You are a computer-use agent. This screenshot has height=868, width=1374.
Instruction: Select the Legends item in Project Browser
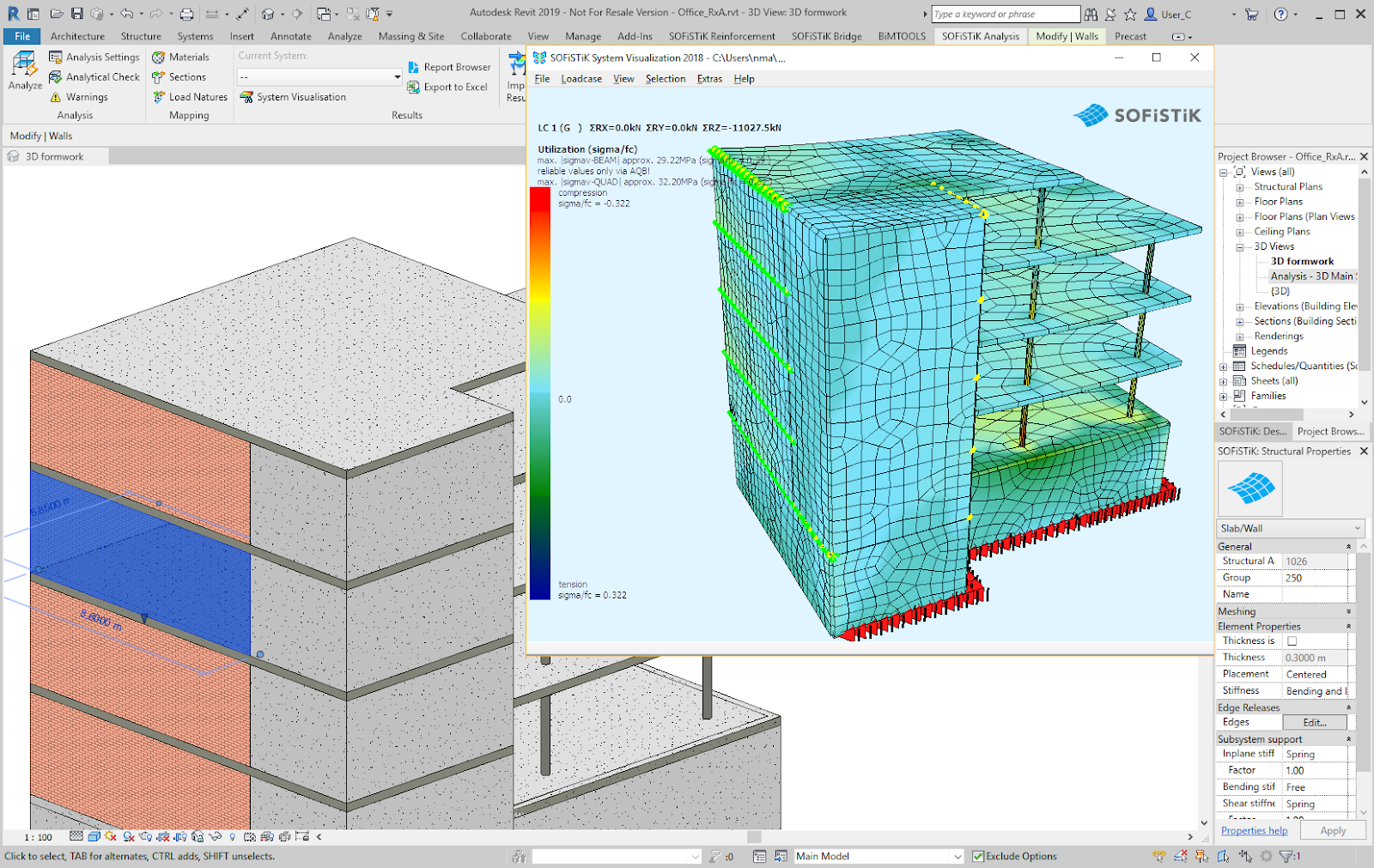[x=1268, y=351]
